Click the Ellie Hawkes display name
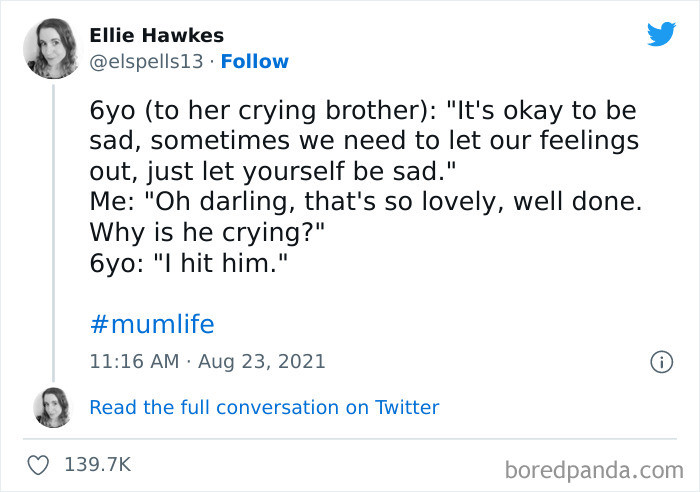Viewport: 700px width, 492px height. (x=157, y=35)
